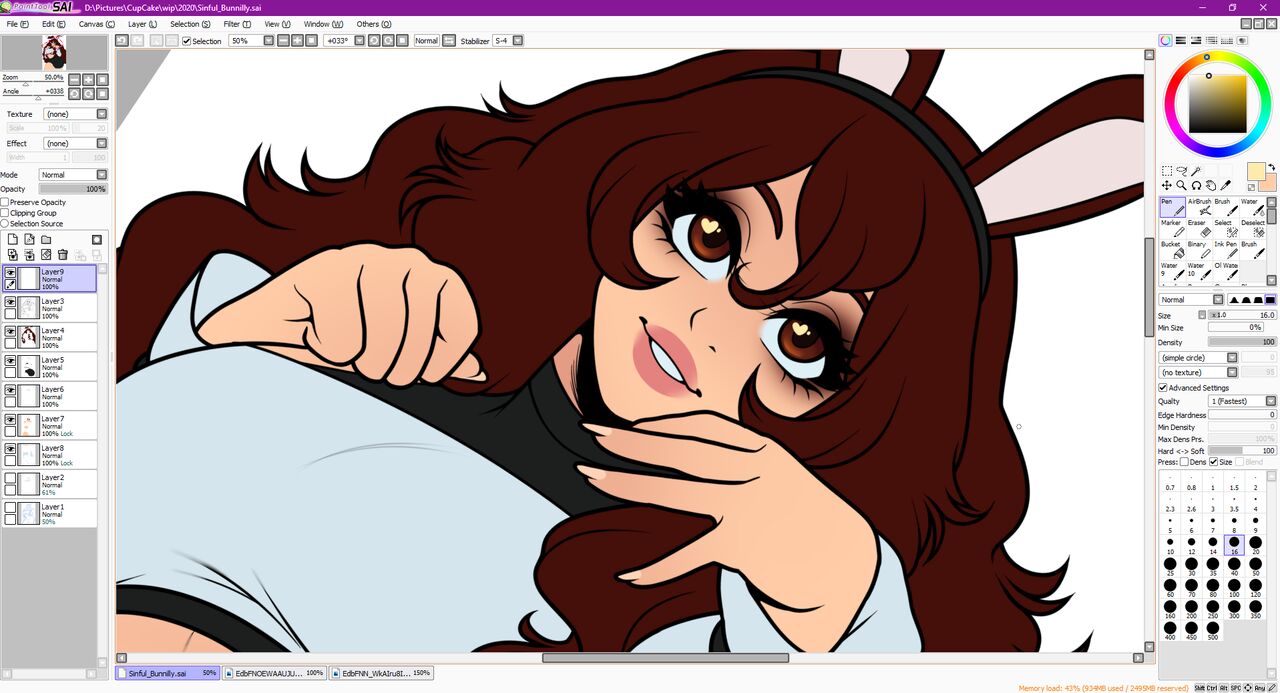
Task: Choose the Bucket fill tool
Action: [x=1171, y=250]
